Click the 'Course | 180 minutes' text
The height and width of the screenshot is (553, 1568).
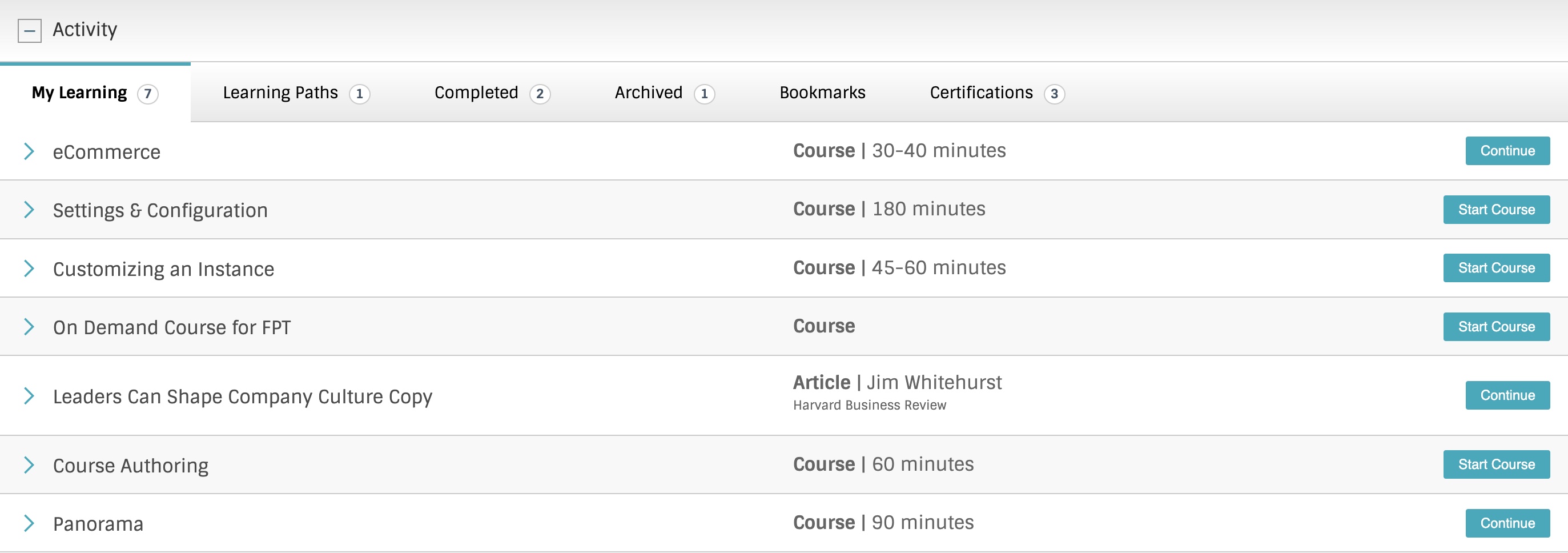point(888,209)
